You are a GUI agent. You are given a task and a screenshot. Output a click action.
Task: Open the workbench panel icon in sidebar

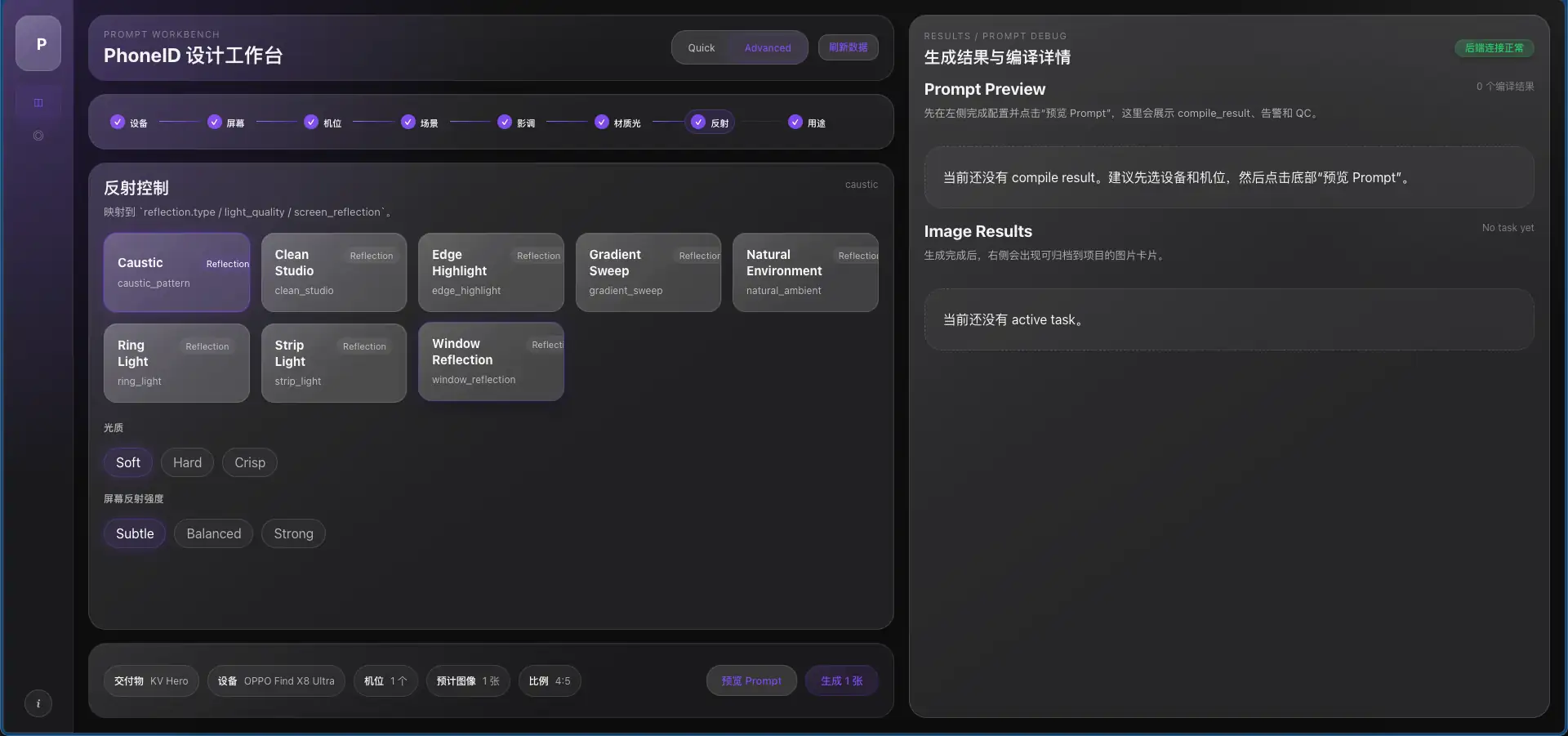pyautogui.click(x=38, y=103)
